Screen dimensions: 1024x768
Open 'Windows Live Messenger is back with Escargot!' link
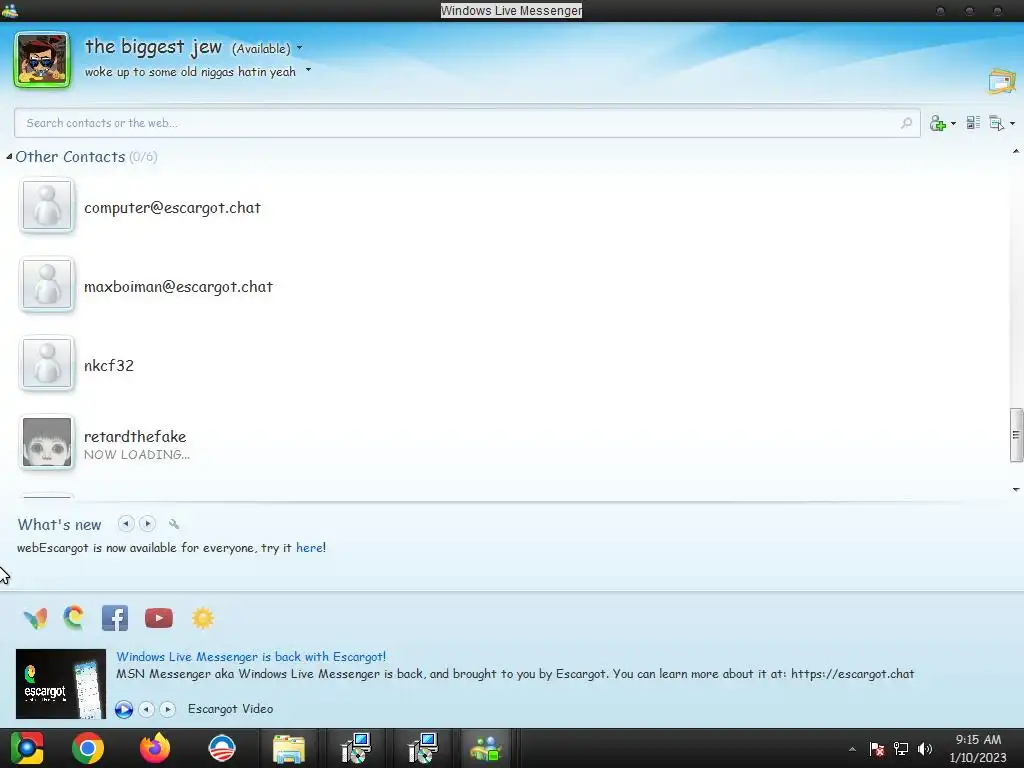tap(251, 657)
